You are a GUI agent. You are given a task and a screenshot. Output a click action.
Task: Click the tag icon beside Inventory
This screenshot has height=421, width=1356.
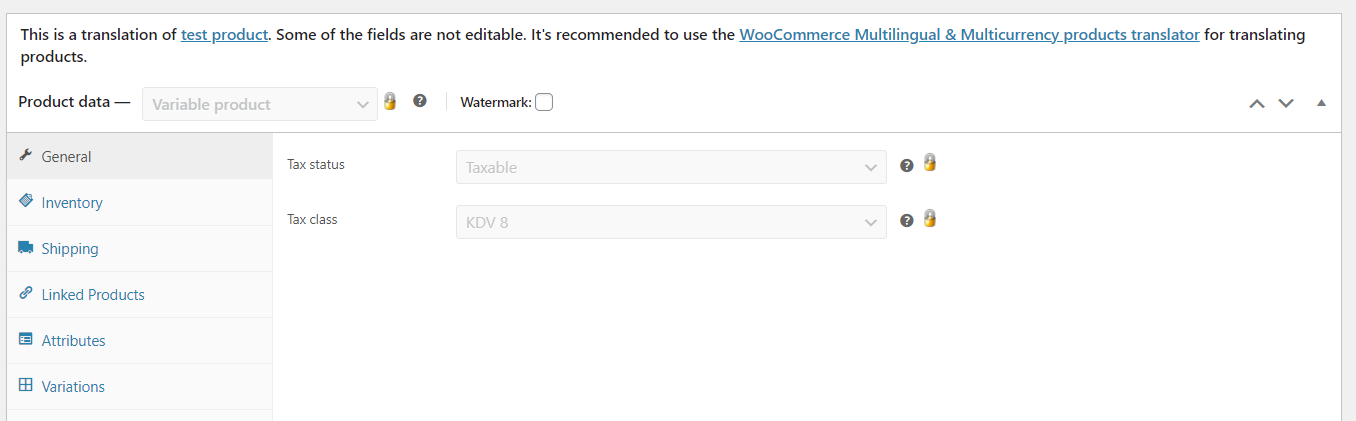(x=26, y=201)
